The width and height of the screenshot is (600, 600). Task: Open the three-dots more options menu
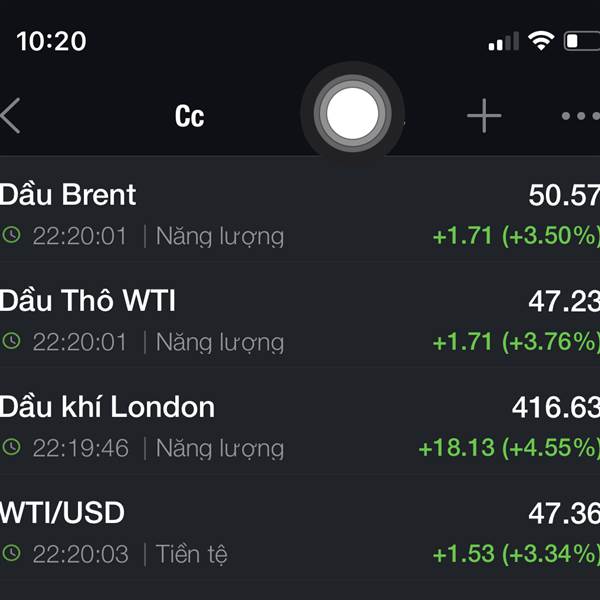click(x=581, y=116)
